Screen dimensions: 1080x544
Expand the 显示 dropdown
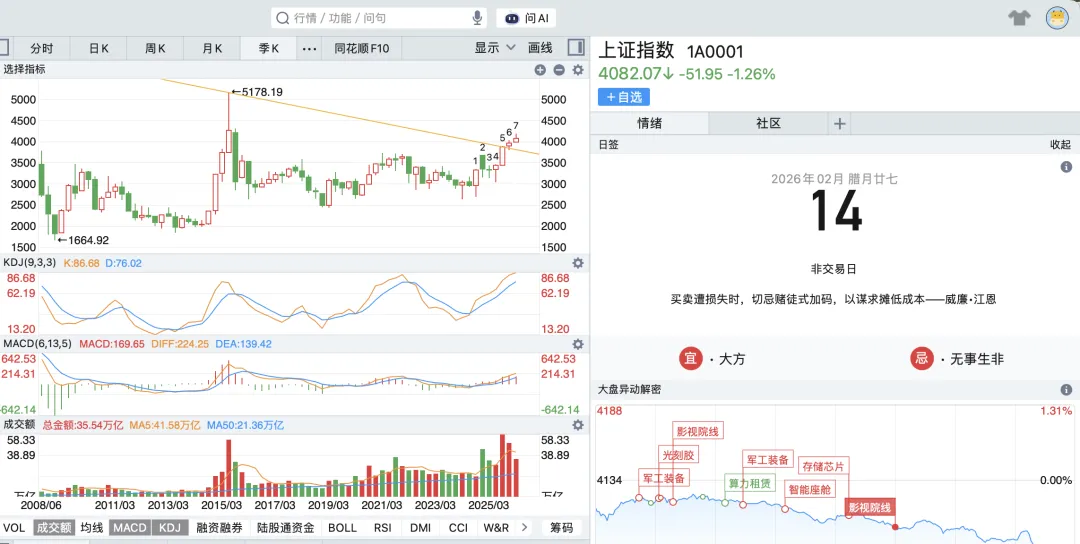click(x=495, y=48)
